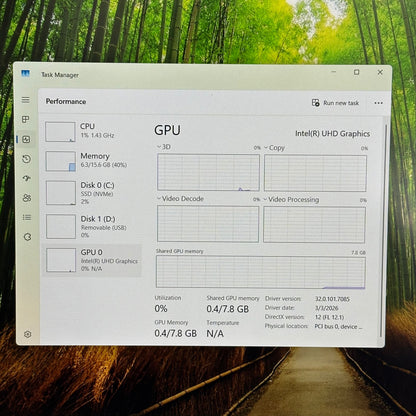Click the physical location PCI bus 0 value
Image resolution: width=416 pixels, height=416 pixels.
coord(338,327)
